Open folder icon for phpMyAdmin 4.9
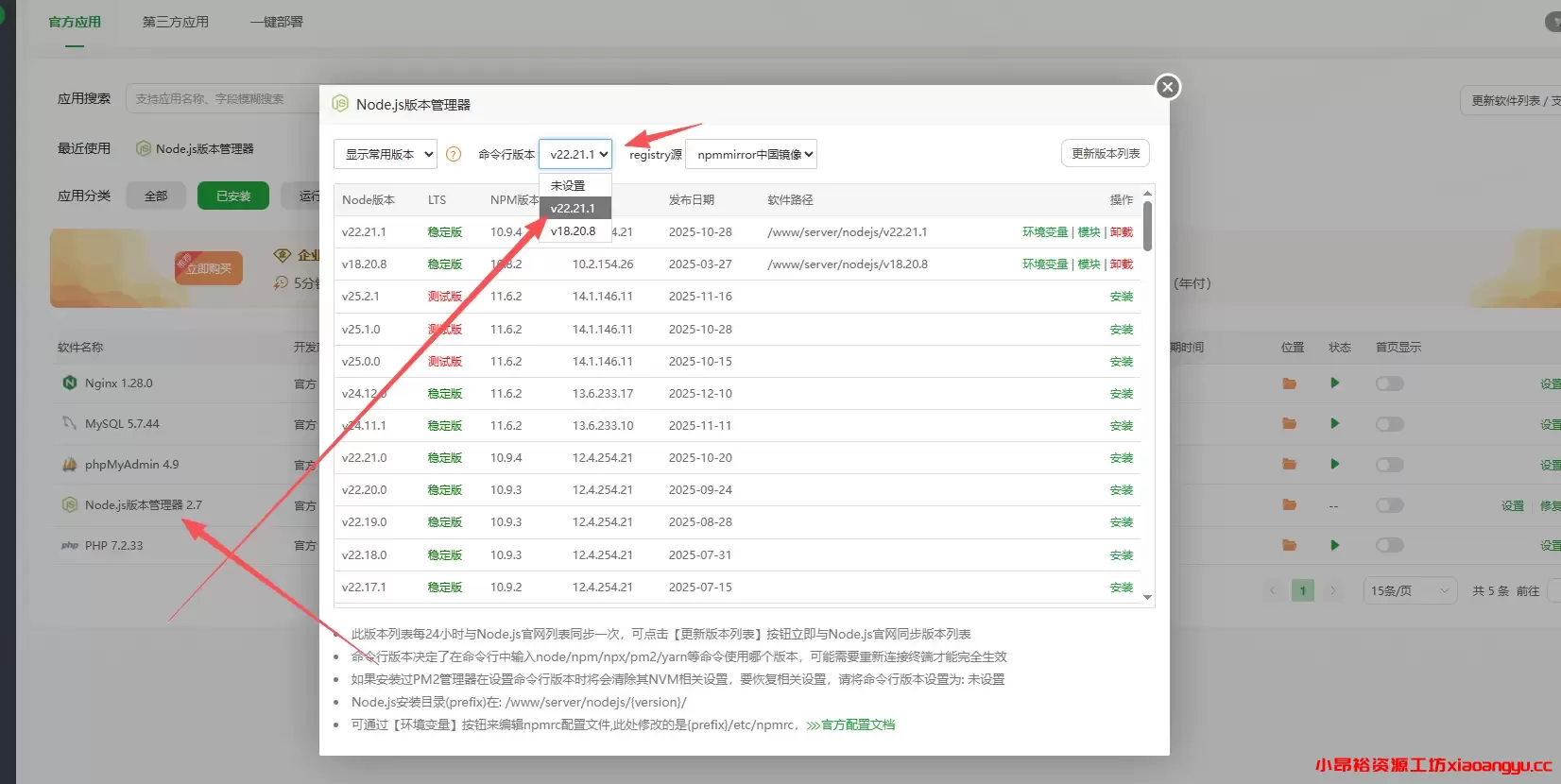 pos(1289,465)
